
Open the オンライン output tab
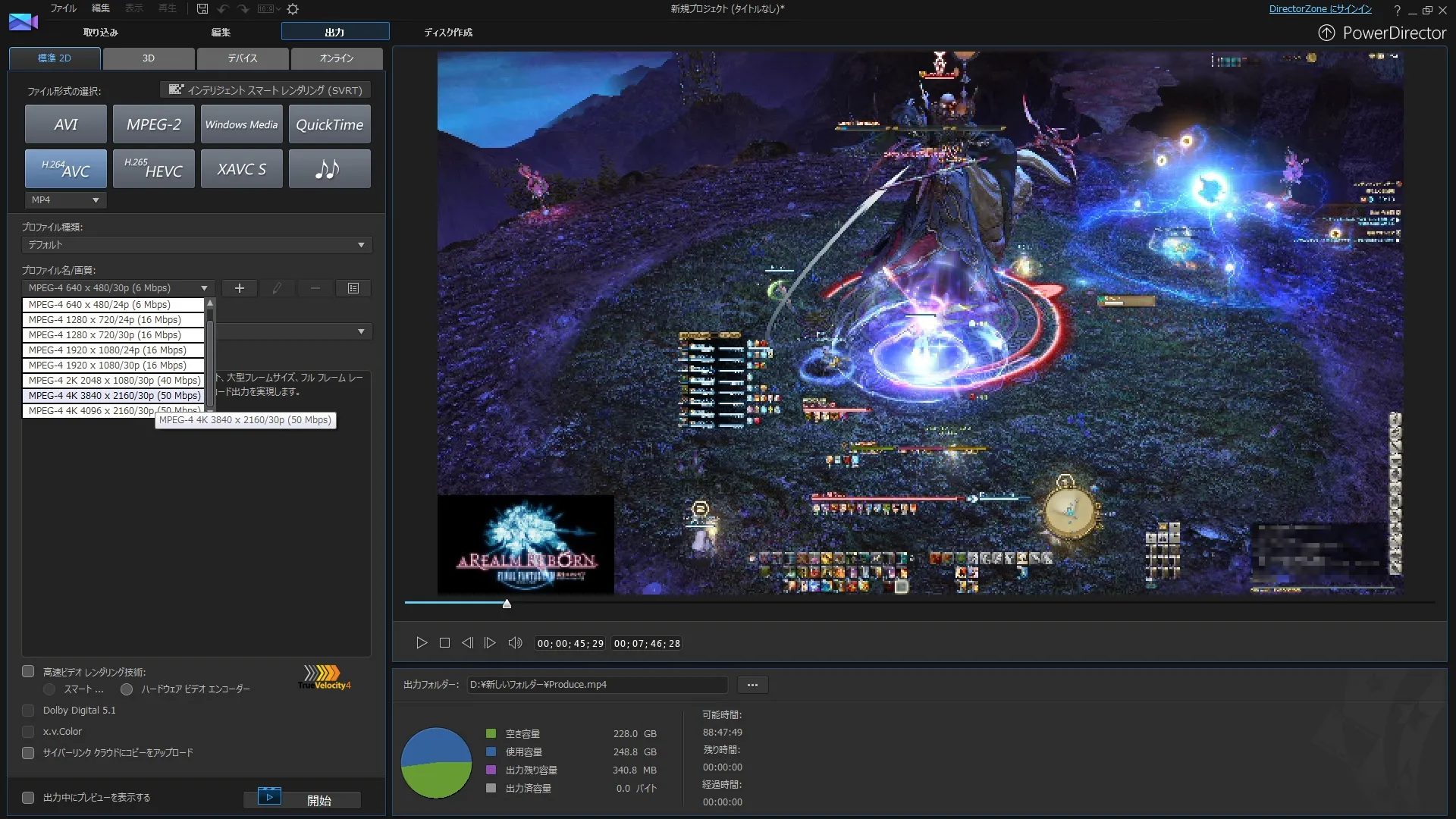pyautogui.click(x=337, y=58)
